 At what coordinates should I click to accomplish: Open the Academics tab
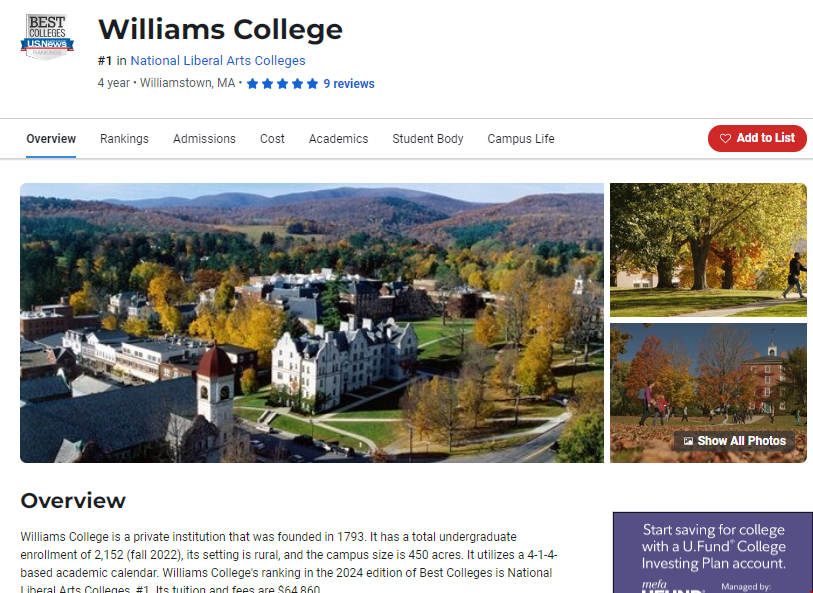point(338,139)
